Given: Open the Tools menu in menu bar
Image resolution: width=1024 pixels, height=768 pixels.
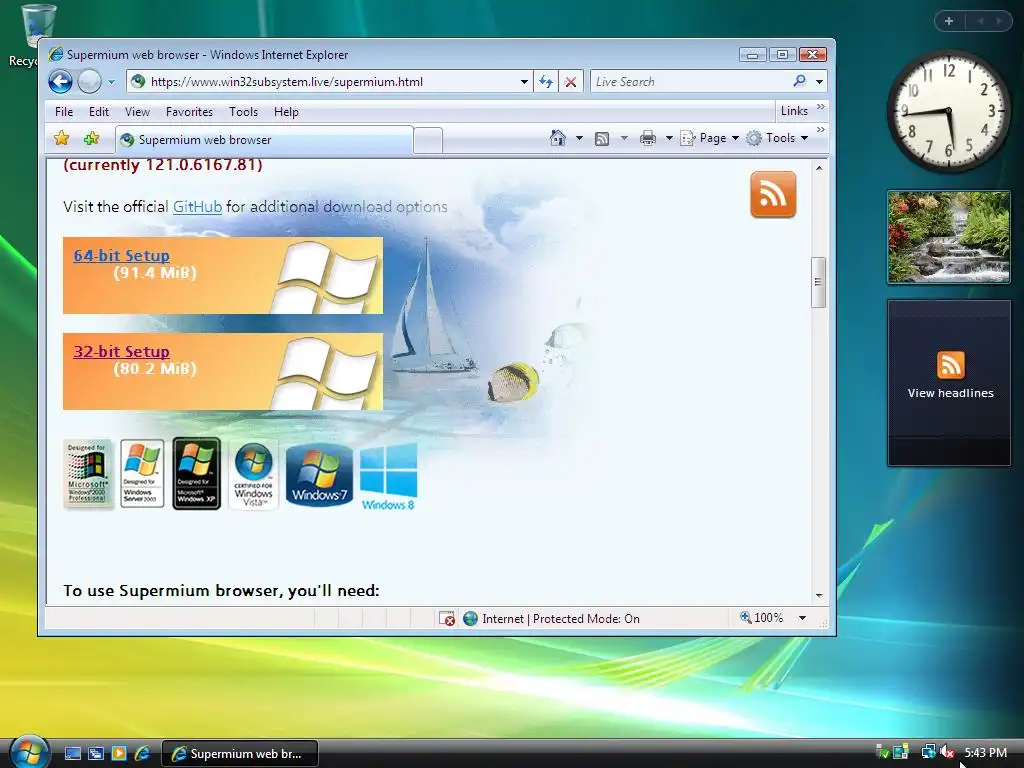Looking at the screenshot, I should pos(244,112).
